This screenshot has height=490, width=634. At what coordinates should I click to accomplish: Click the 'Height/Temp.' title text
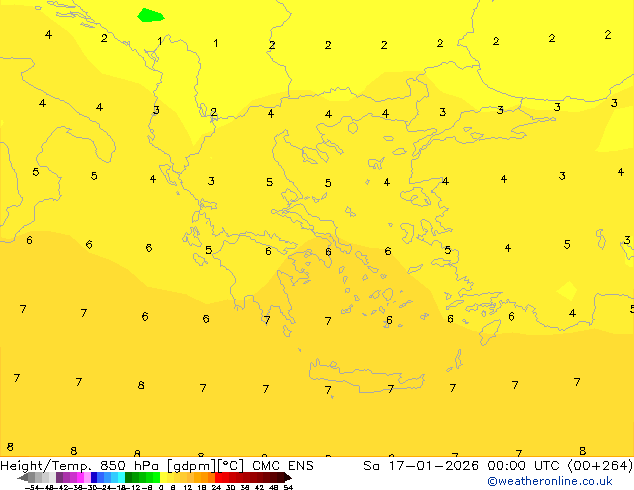pyautogui.click(x=46, y=466)
